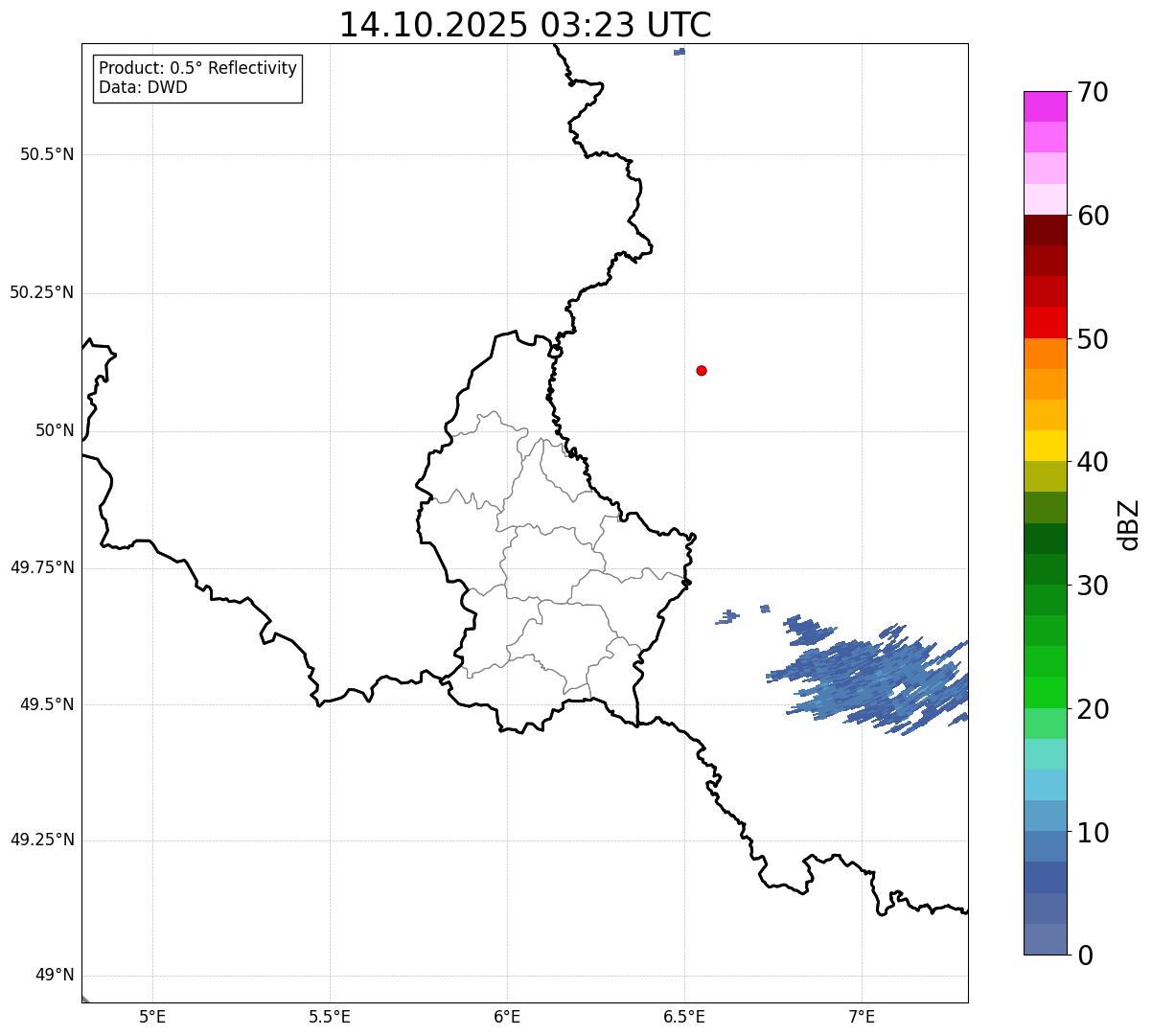Click the 5.5°E longitude label
This screenshot has width=1152, height=1036.
pyautogui.click(x=330, y=1017)
